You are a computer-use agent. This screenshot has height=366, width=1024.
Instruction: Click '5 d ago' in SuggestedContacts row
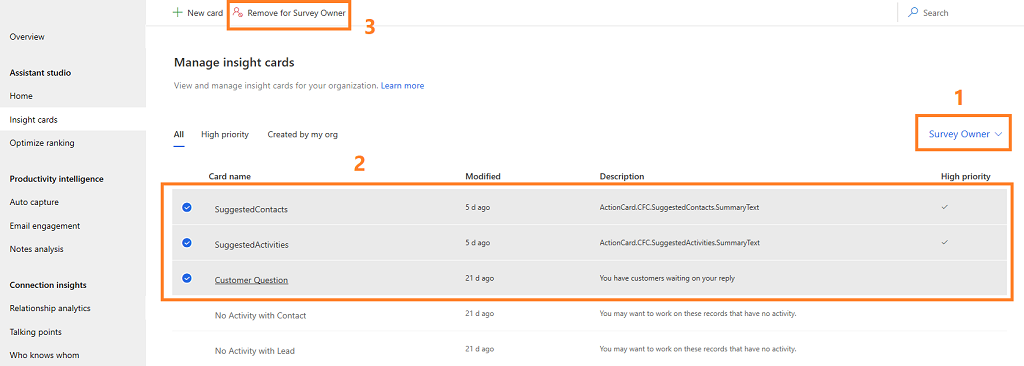point(477,207)
